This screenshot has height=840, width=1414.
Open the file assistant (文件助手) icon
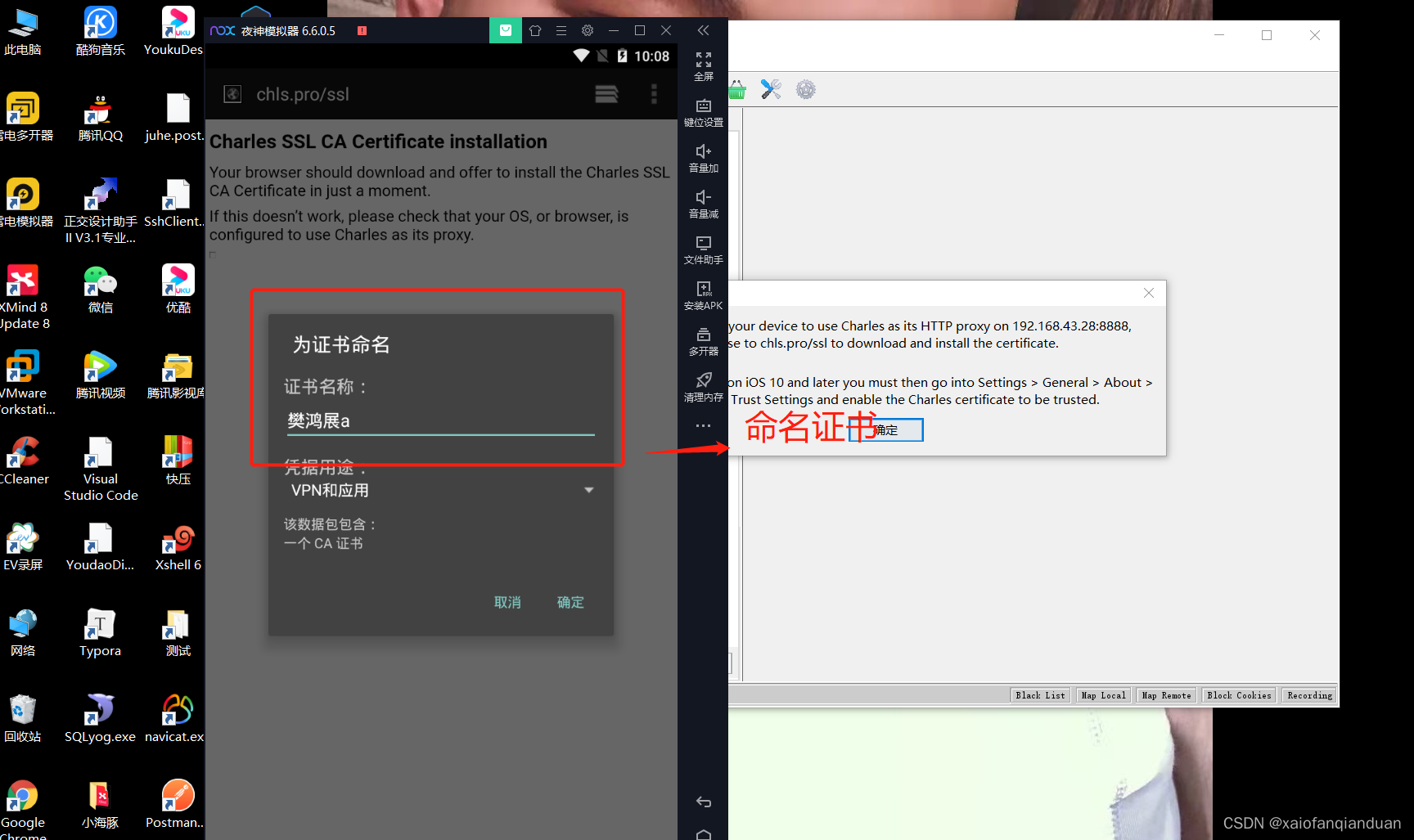(704, 250)
